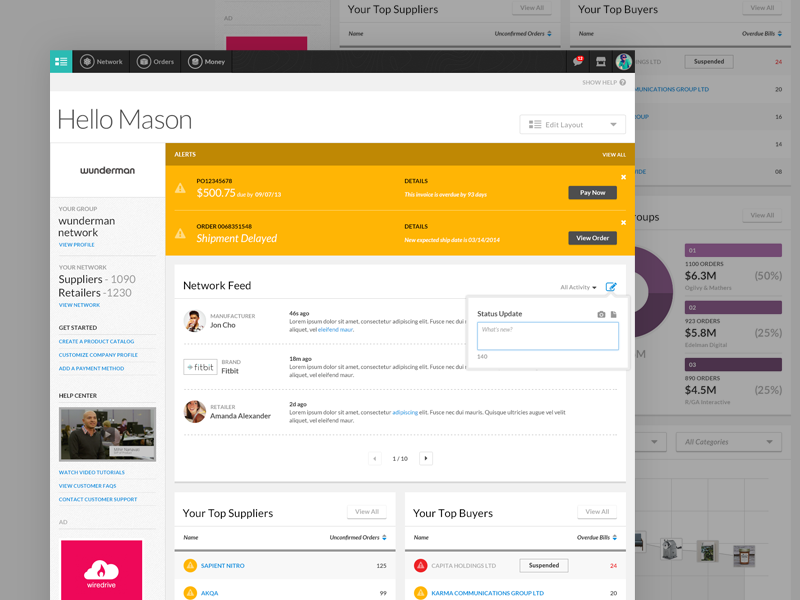Sort by Unconfirmed Orders in background window
The height and width of the screenshot is (600, 800).
click(x=522, y=34)
